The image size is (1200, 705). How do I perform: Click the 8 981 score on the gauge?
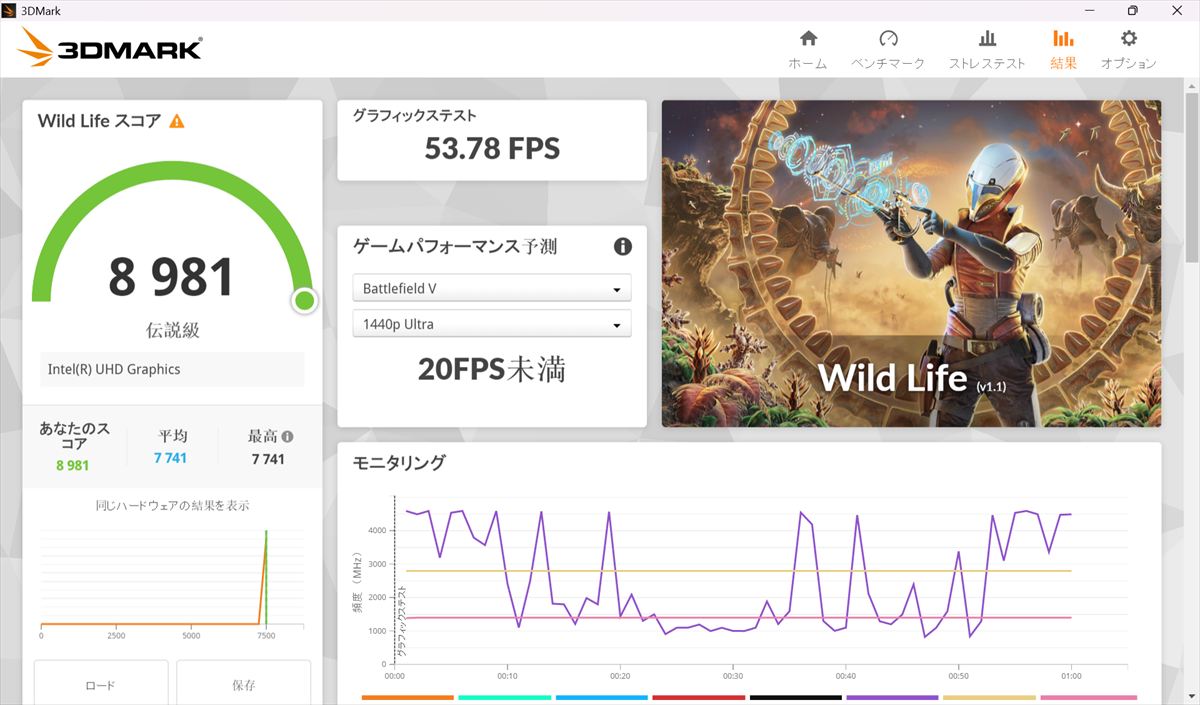click(171, 277)
